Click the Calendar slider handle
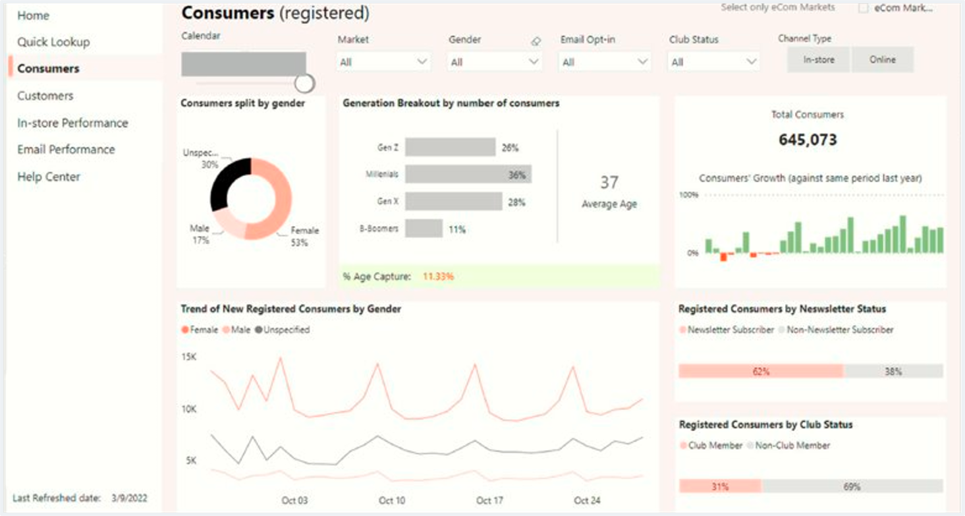This screenshot has width=965, height=516. [x=304, y=83]
